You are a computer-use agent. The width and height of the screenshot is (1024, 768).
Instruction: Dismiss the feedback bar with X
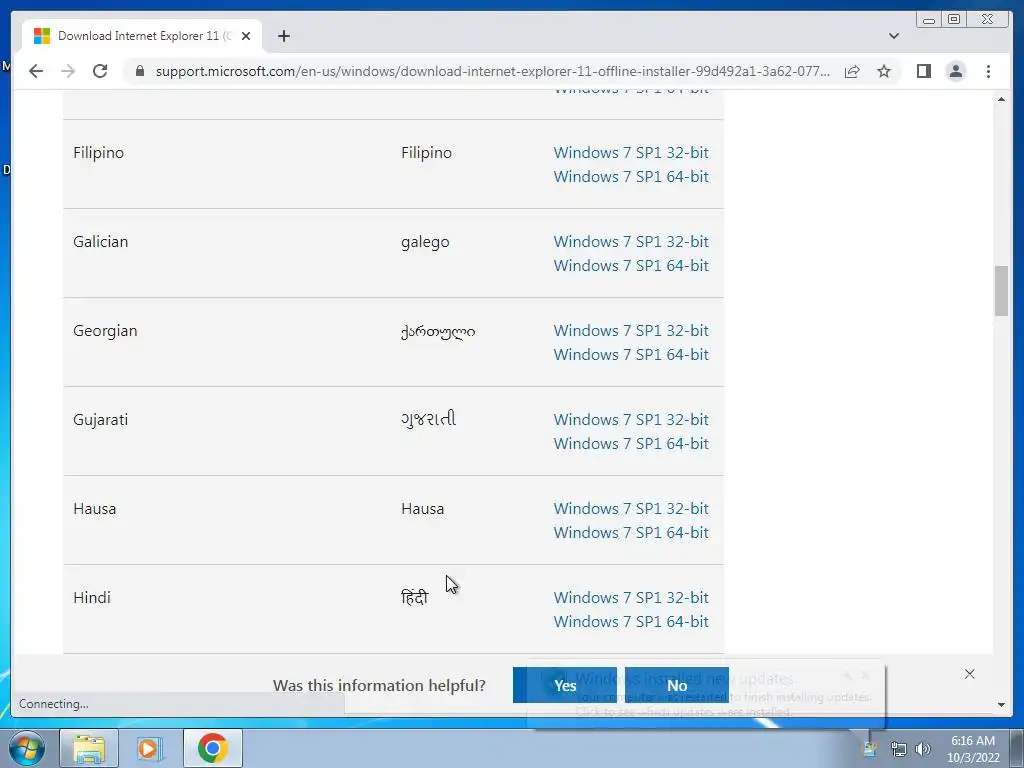pos(970,674)
